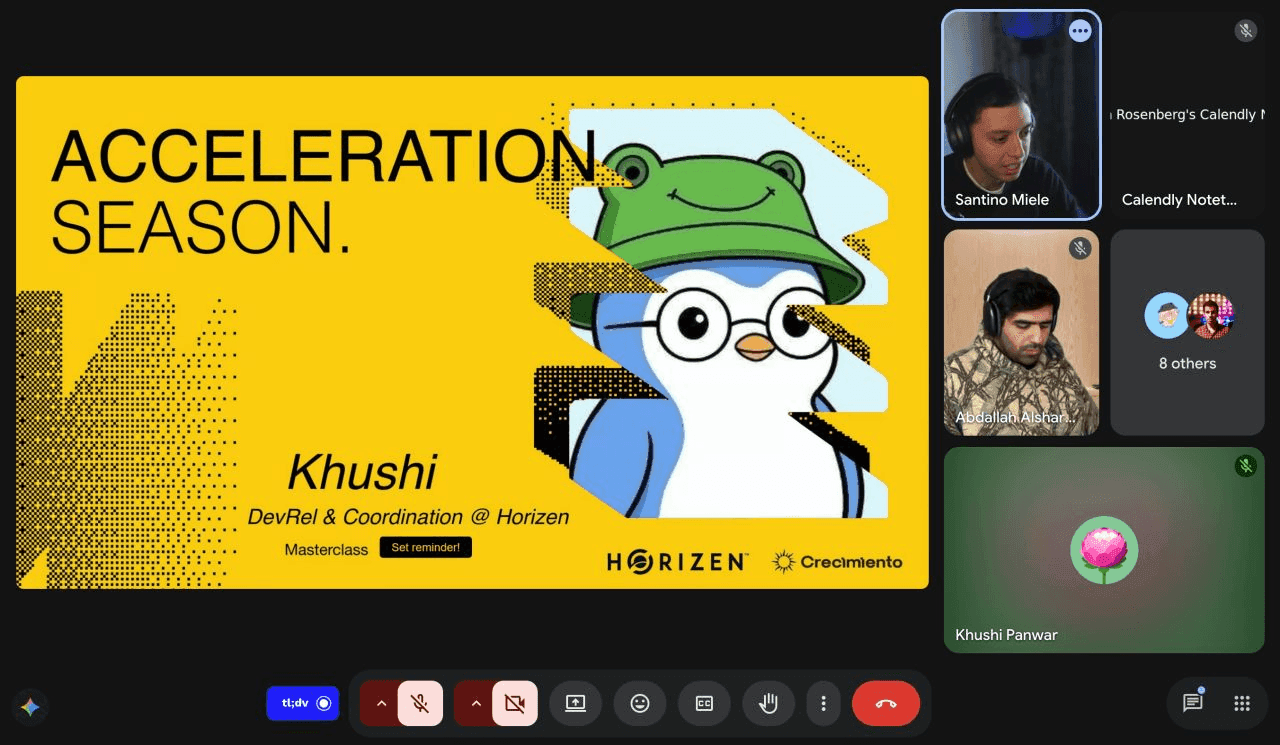Click the Masterclass label on slide
The width and height of the screenshot is (1280, 745).
(x=326, y=549)
